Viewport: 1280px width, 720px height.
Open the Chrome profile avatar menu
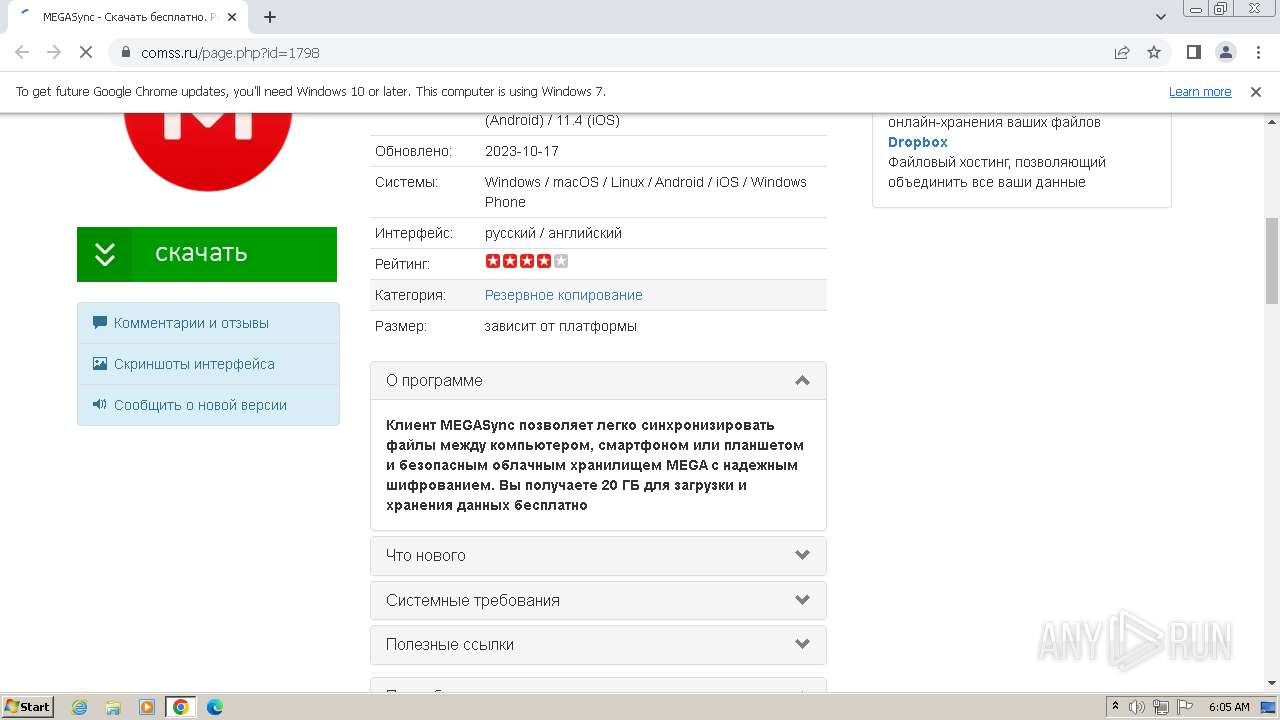pyautogui.click(x=1225, y=52)
